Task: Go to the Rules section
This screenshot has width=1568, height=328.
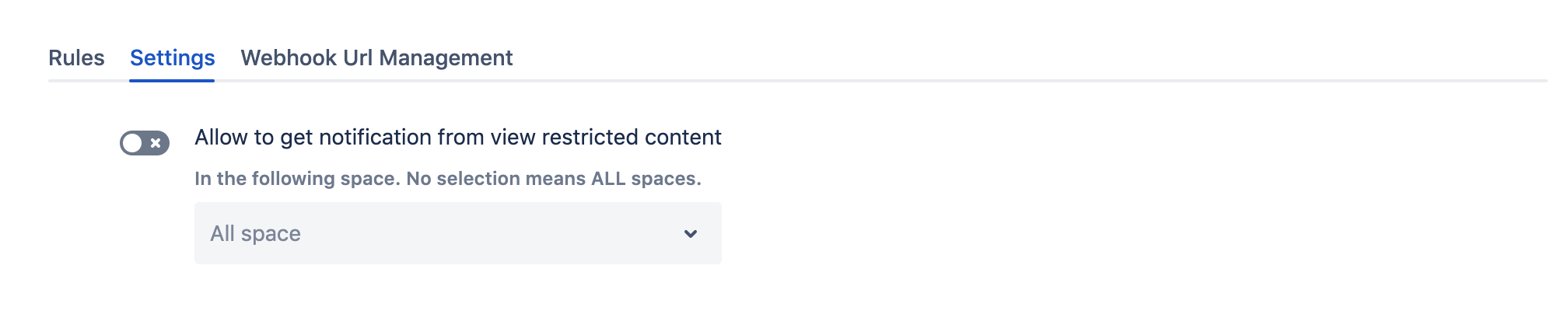Action: click(x=76, y=58)
